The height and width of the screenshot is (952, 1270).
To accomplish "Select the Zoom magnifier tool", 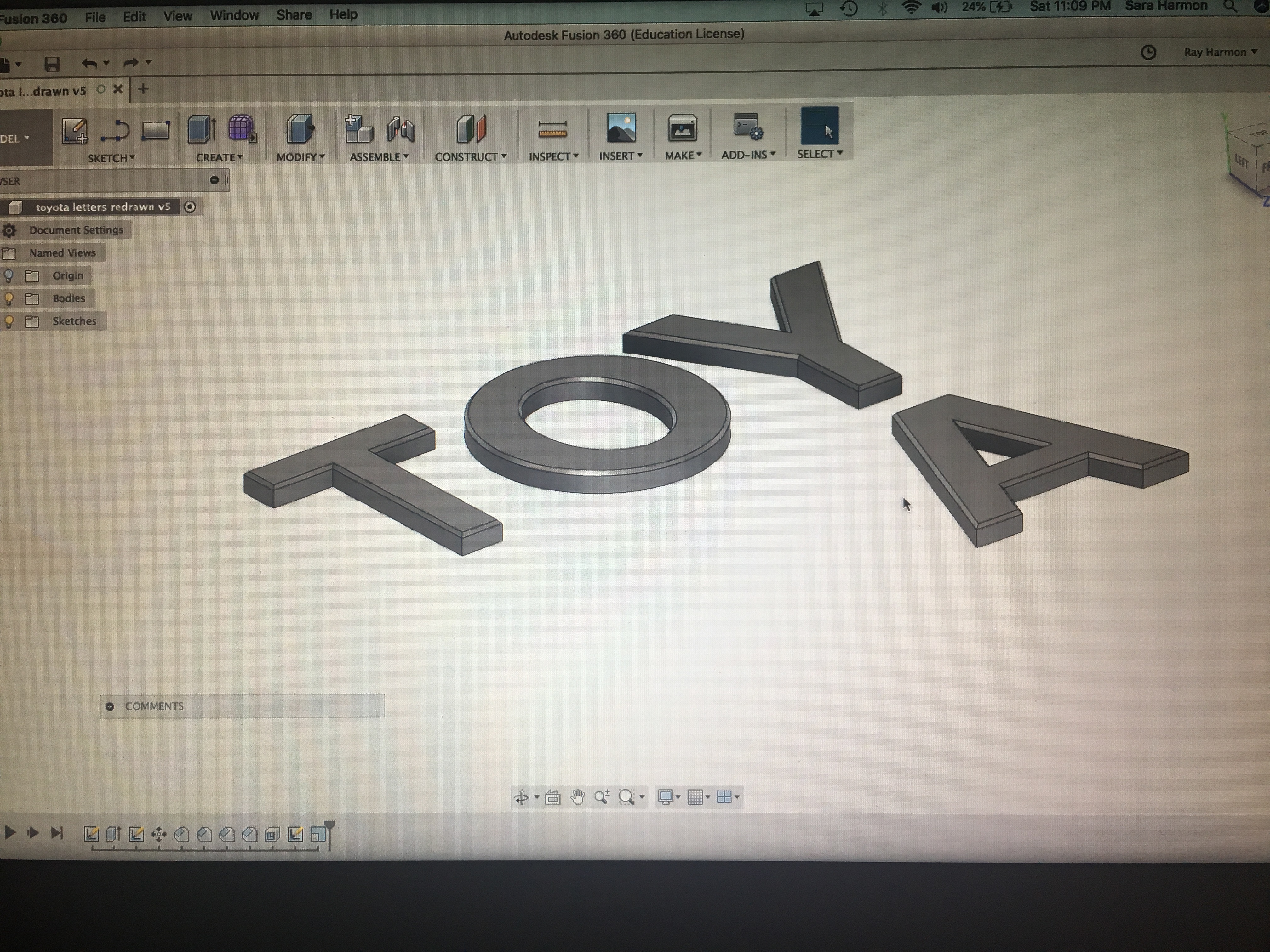I will 602,796.
